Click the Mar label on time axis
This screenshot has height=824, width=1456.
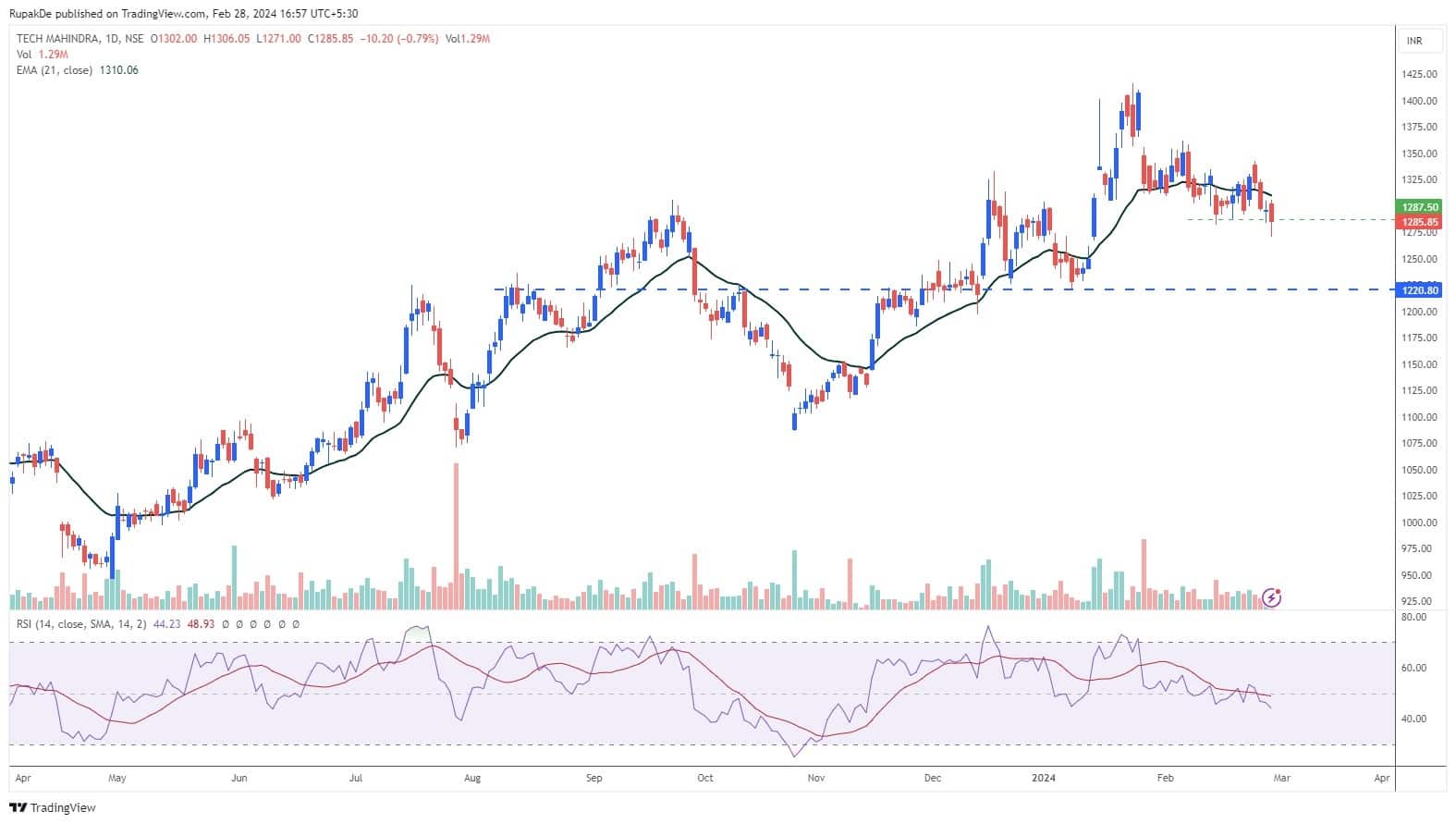coord(1281,779)
